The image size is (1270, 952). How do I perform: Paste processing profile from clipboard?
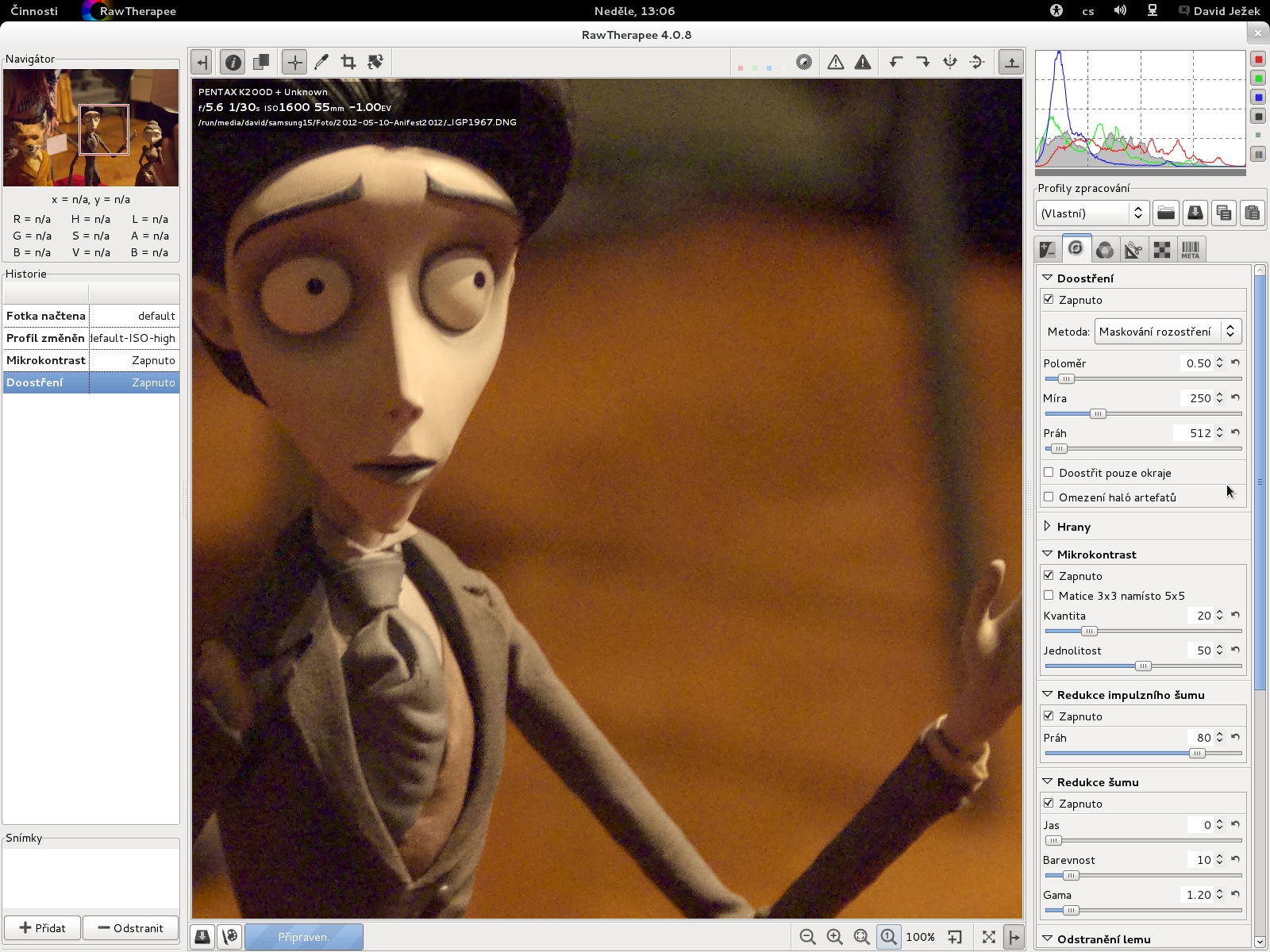tap(1252, 213)
